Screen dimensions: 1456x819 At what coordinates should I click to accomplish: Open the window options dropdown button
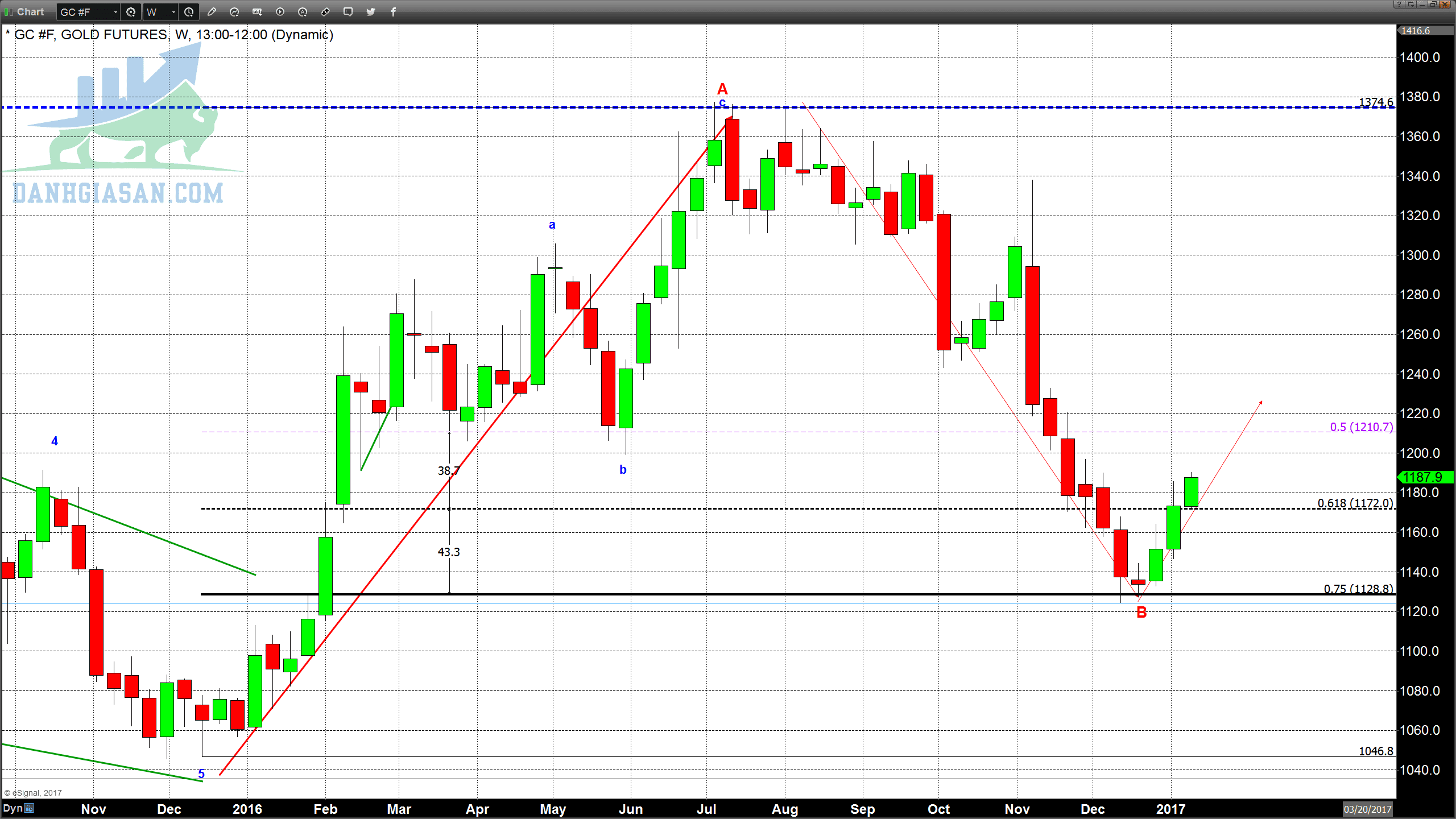coord(1410,5)
